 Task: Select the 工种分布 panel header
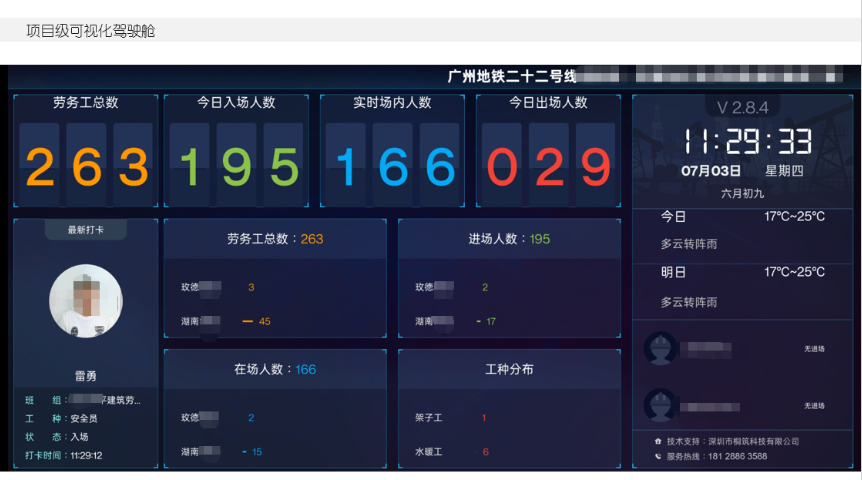click(x=509, y=369)
